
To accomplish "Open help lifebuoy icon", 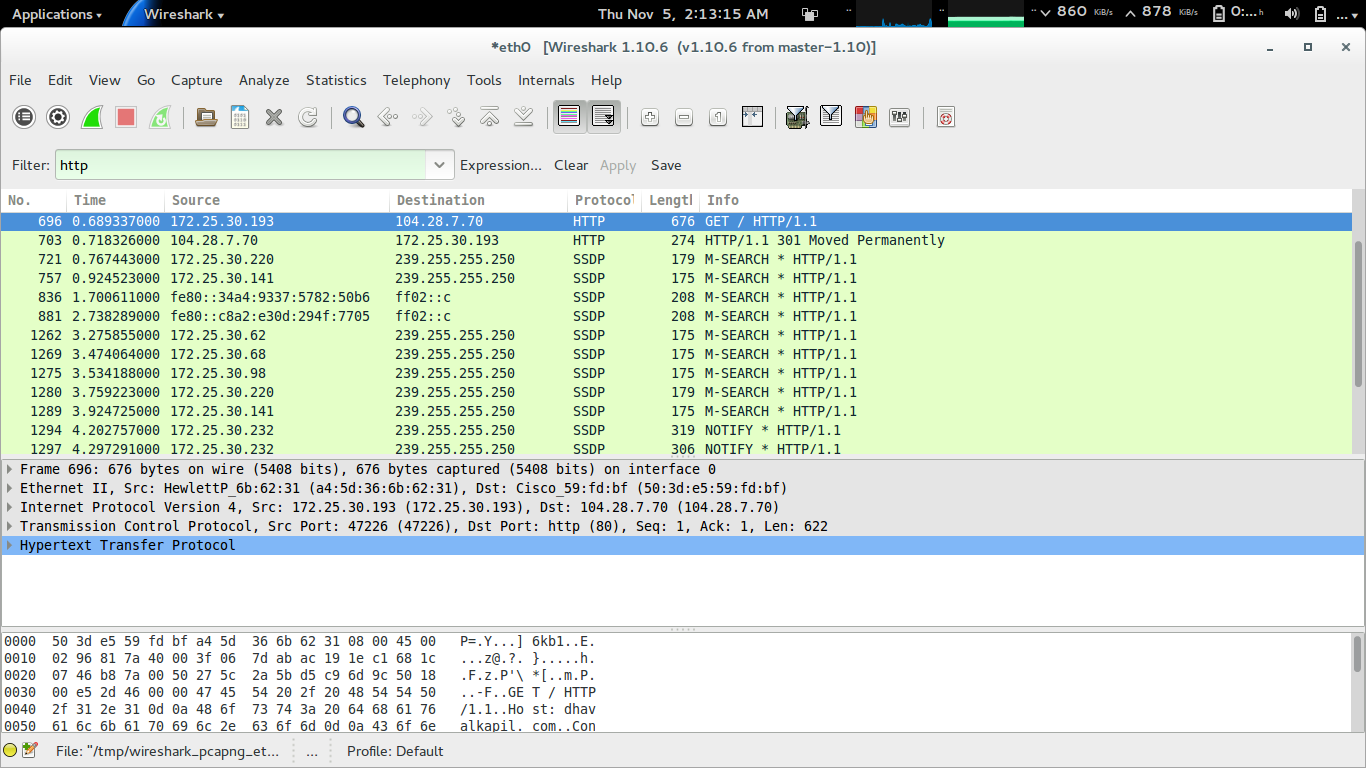I will [x=946, y=117].
